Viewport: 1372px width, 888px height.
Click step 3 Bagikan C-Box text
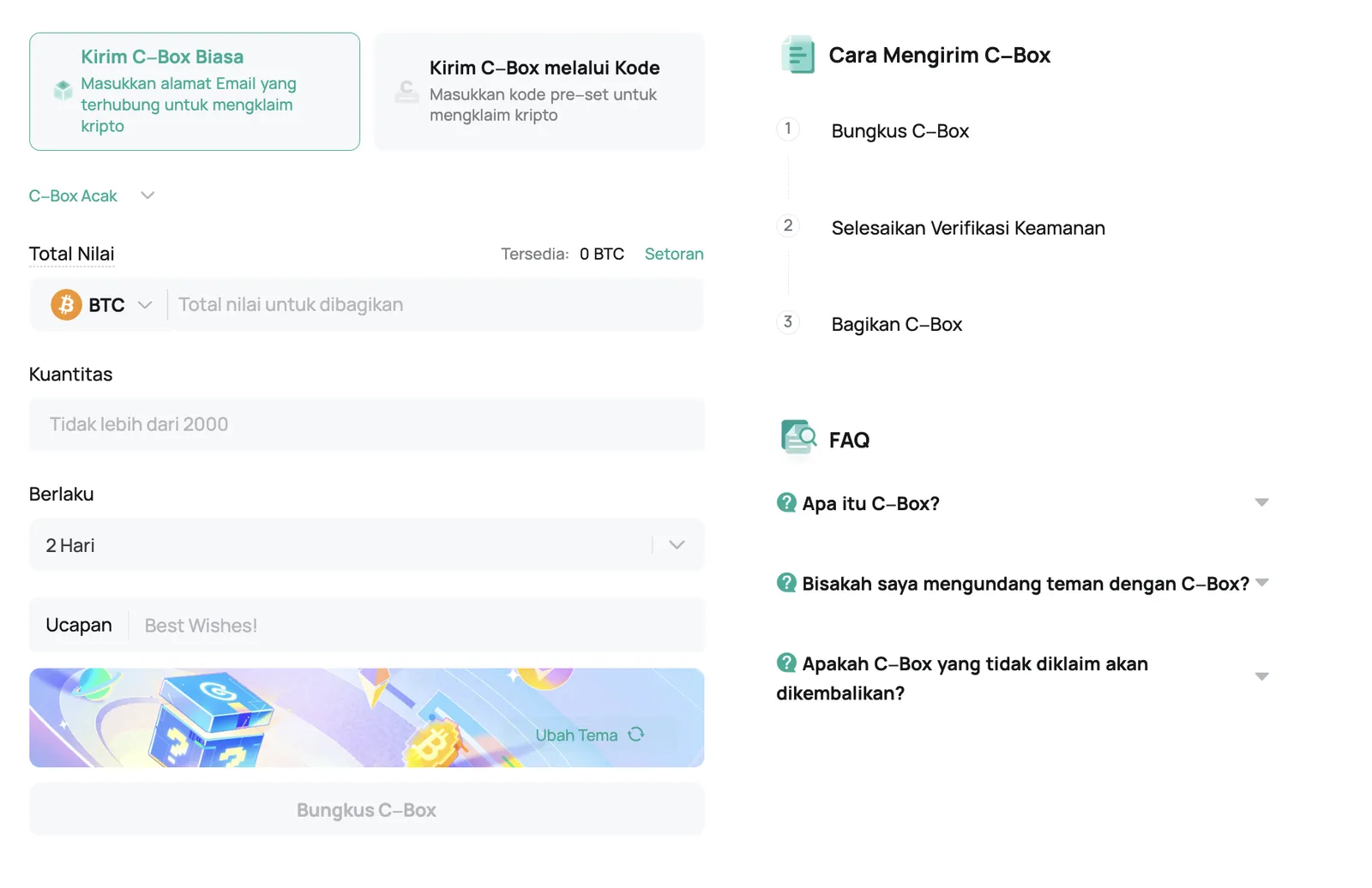click(x=897, y=324)
